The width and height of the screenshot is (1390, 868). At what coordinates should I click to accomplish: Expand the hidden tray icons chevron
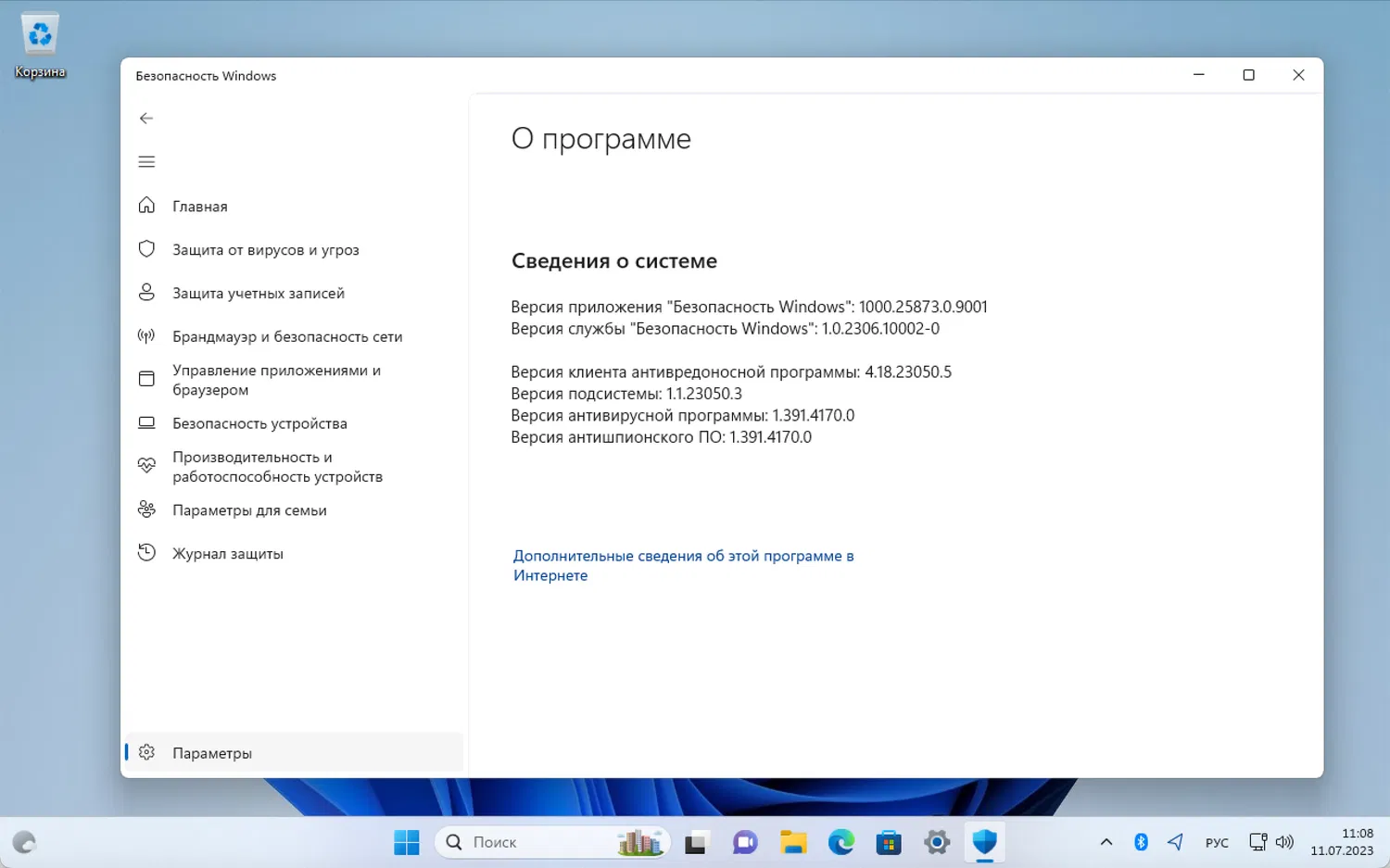1106,842
